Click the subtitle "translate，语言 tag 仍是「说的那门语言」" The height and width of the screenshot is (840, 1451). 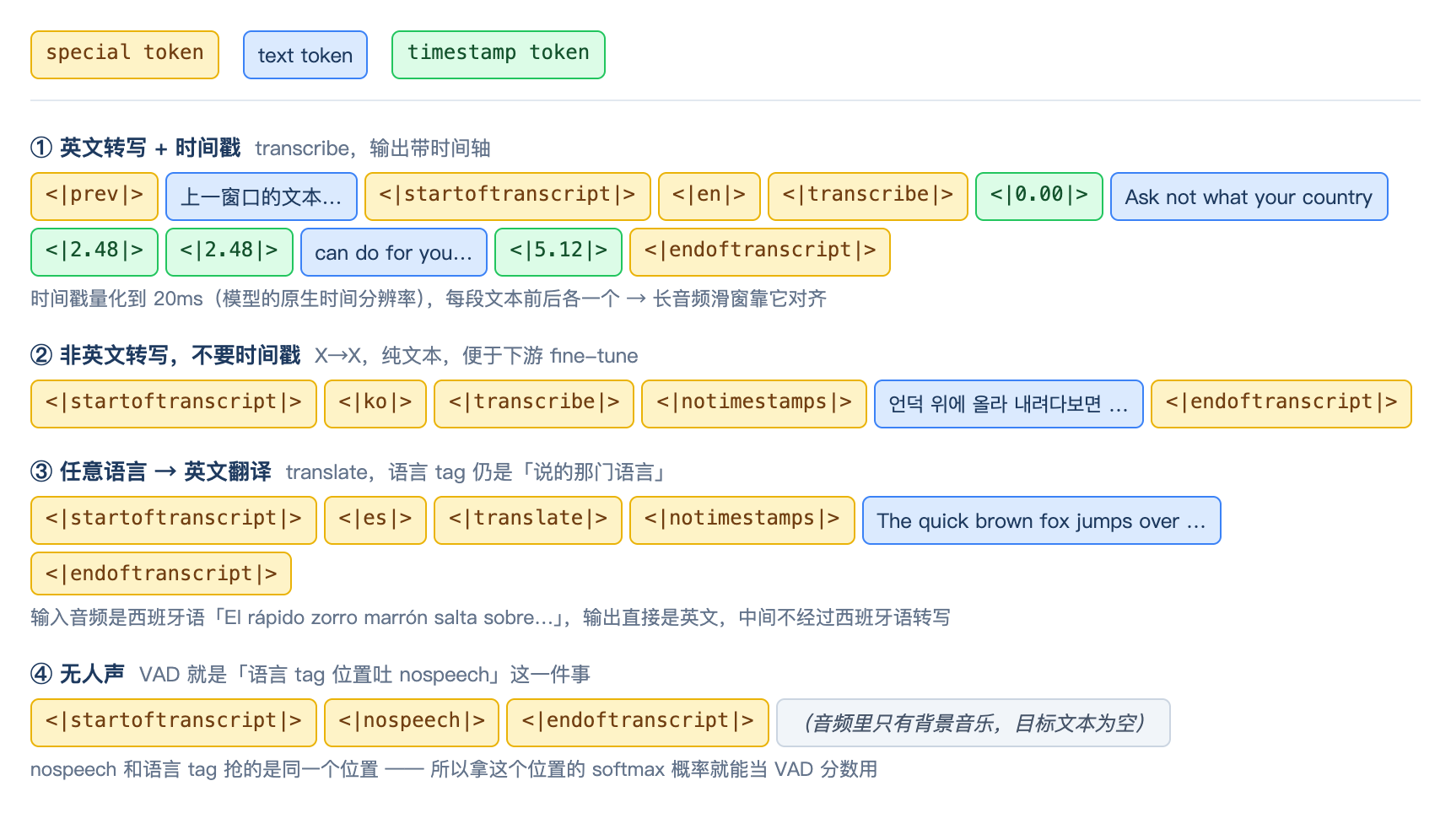[477, 472]
